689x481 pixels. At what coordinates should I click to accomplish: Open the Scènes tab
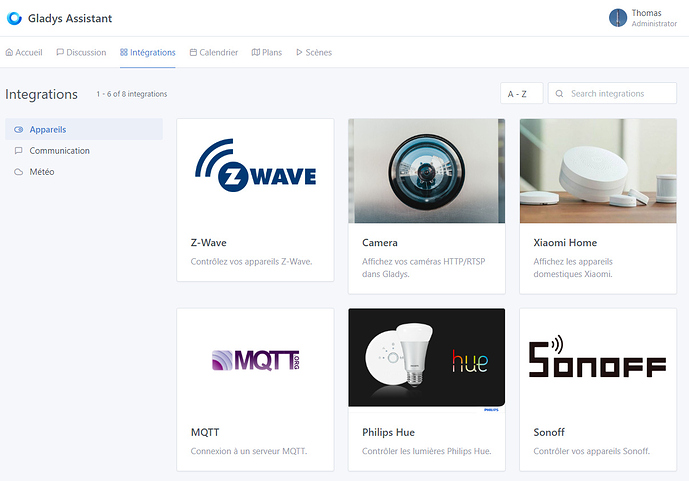[x=314, y=52]
